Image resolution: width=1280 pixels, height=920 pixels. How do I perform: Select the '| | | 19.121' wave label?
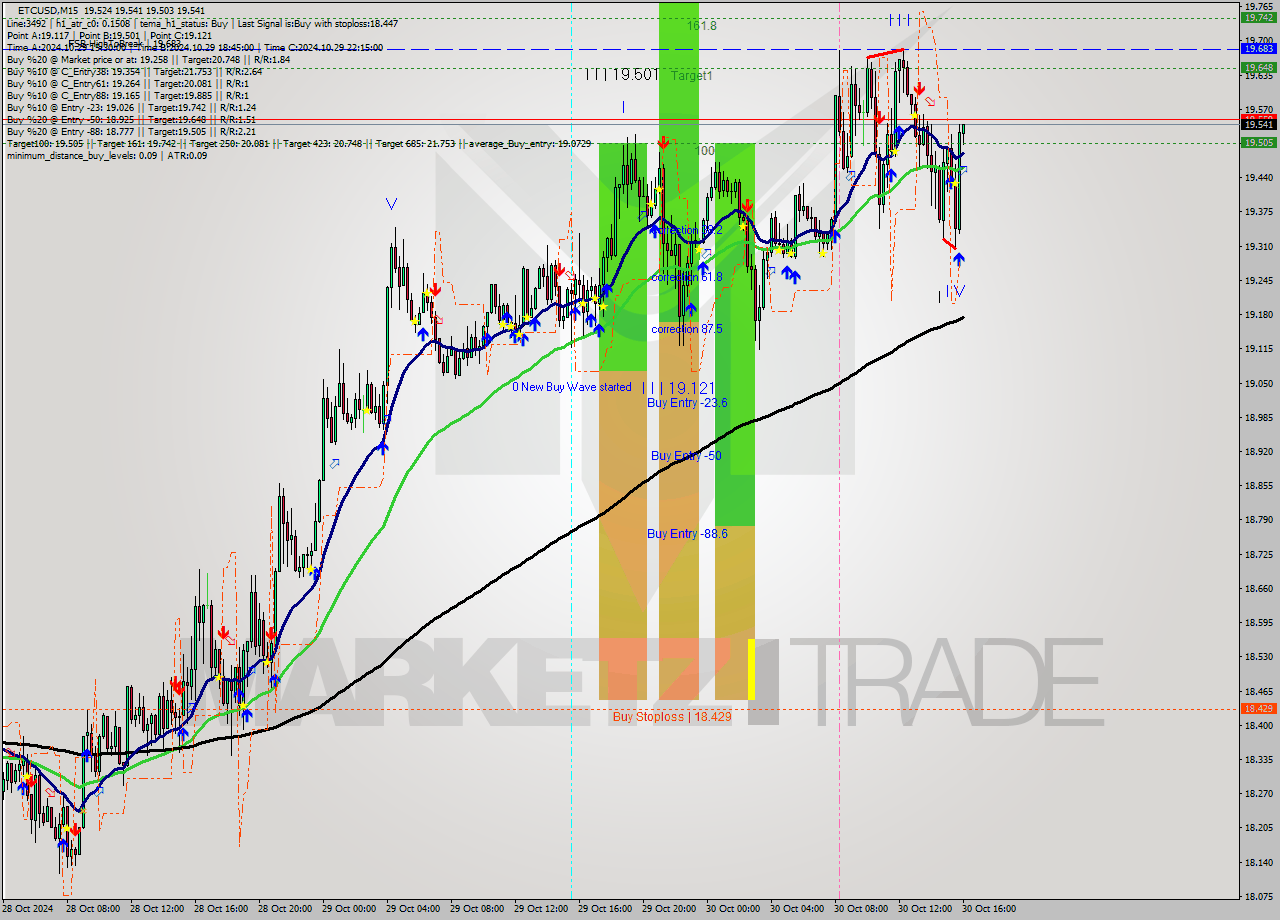681,387
